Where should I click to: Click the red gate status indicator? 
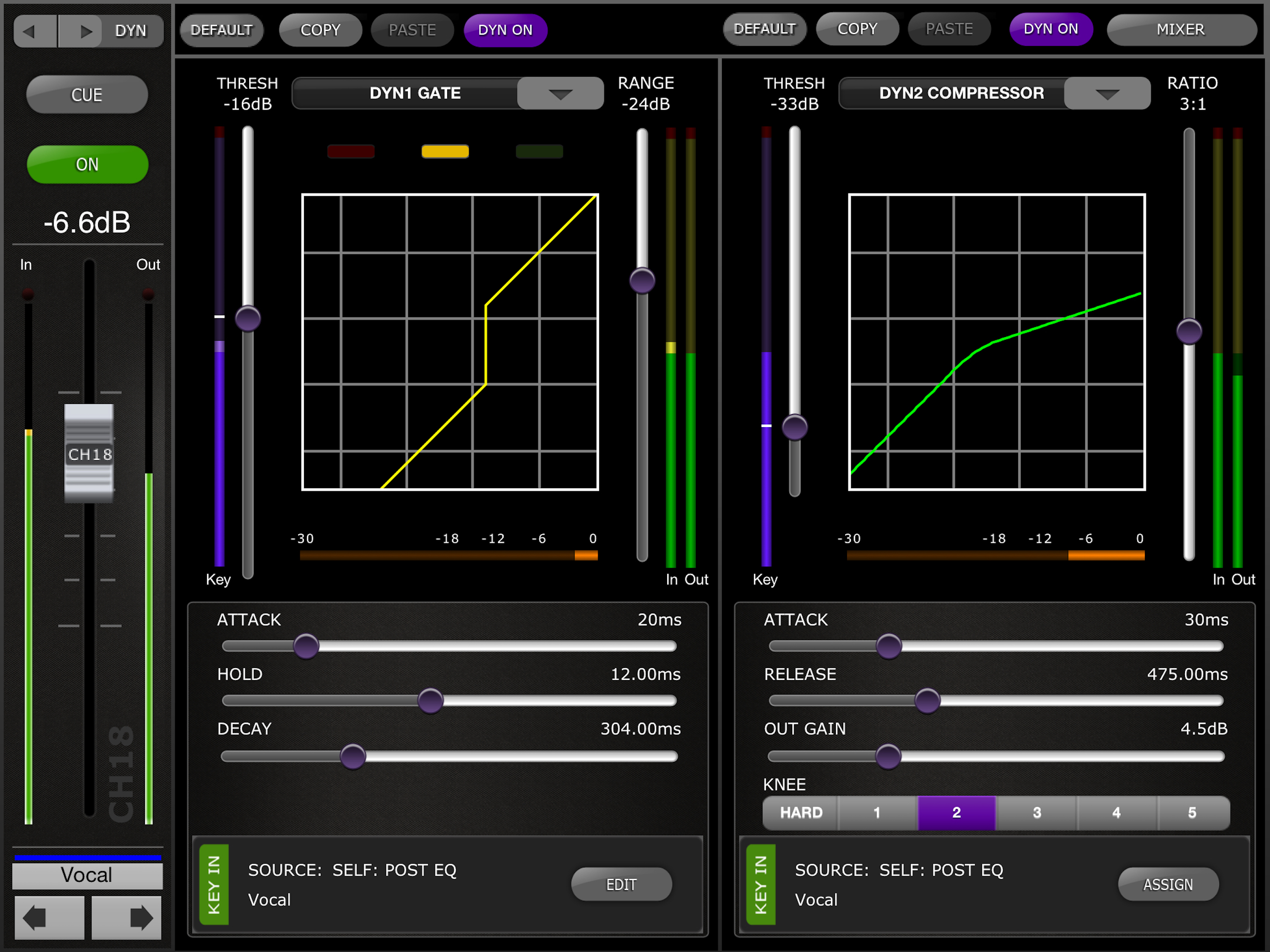pyautogui.click(x=351, y=152)
